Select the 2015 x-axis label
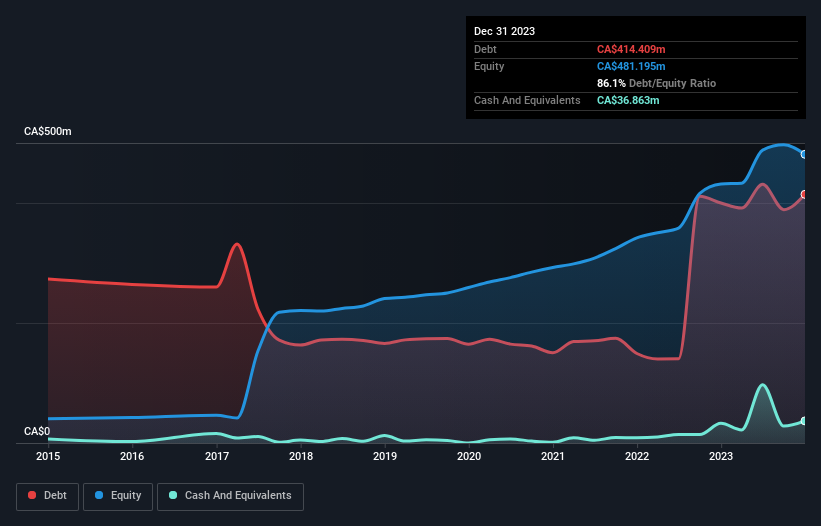The height and width of the screenshot is (526, 821). point(48,456)
